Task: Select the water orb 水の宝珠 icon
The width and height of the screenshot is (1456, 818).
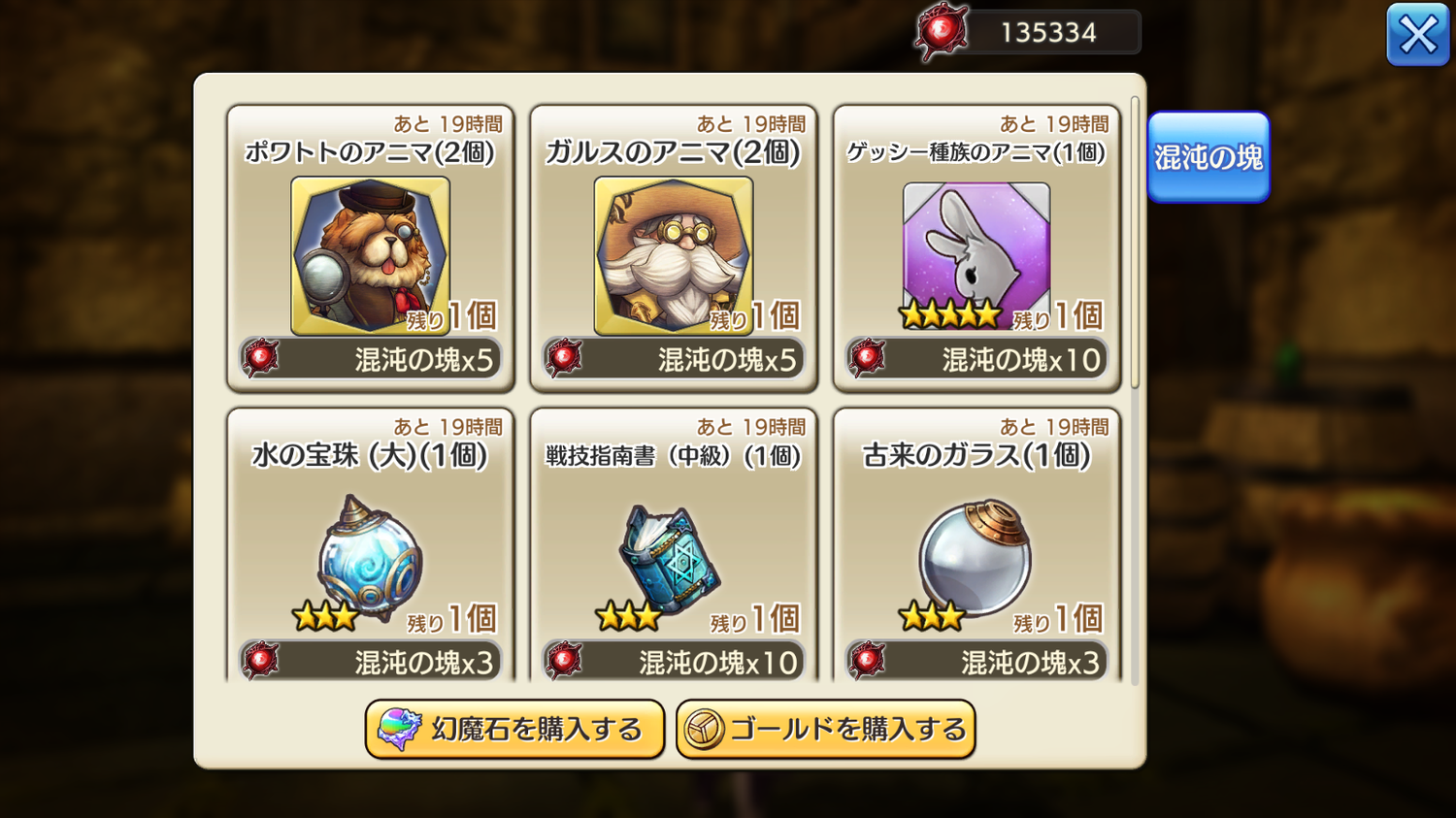Action: coord(370,558)
